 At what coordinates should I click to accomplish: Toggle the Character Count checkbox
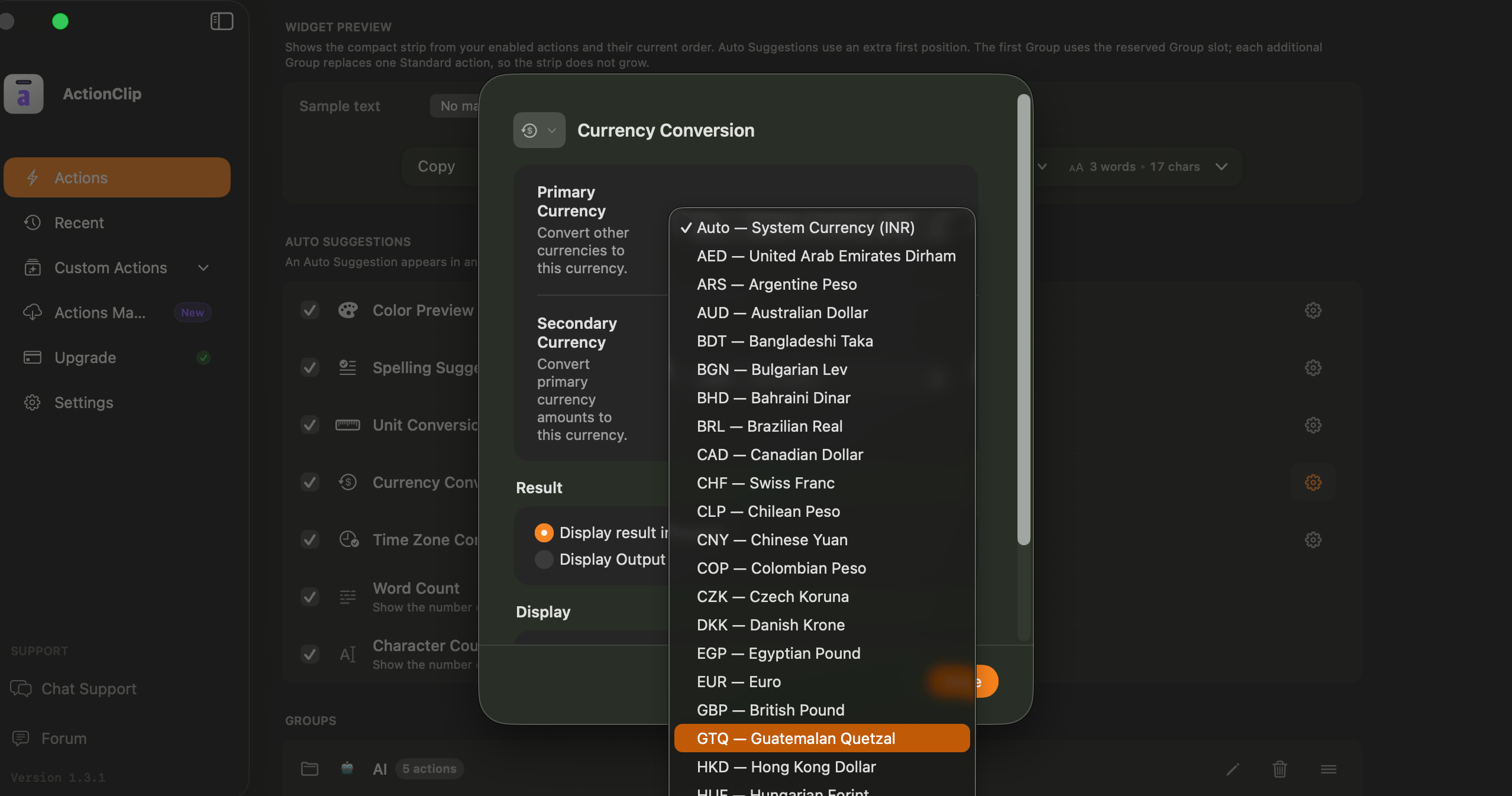pyautogui.click(x=310, y=654)
